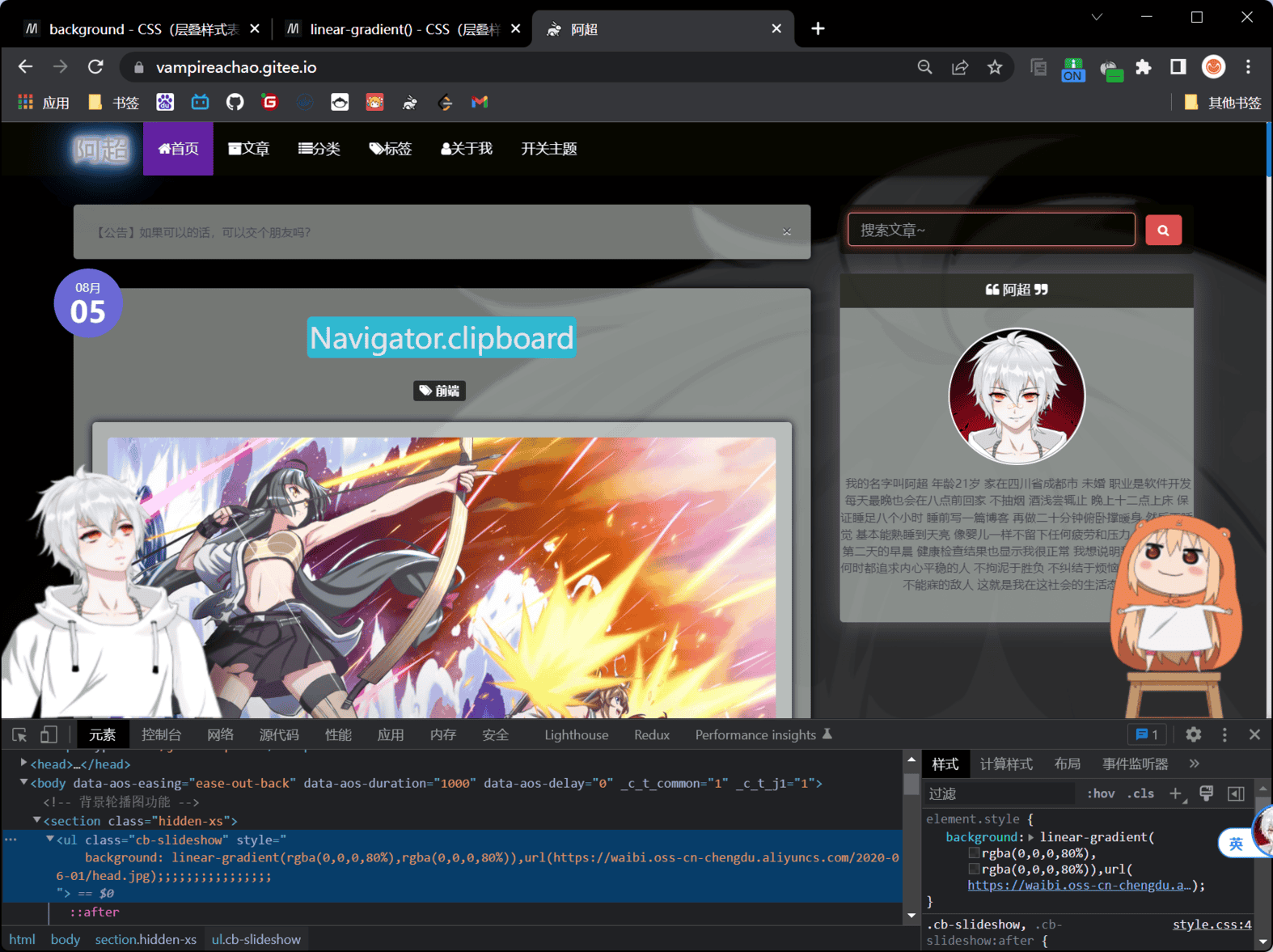Screen dimensions: 1273x952
Task: Toggle the :hov element state panel
Action: click(x=1100, y=793)
